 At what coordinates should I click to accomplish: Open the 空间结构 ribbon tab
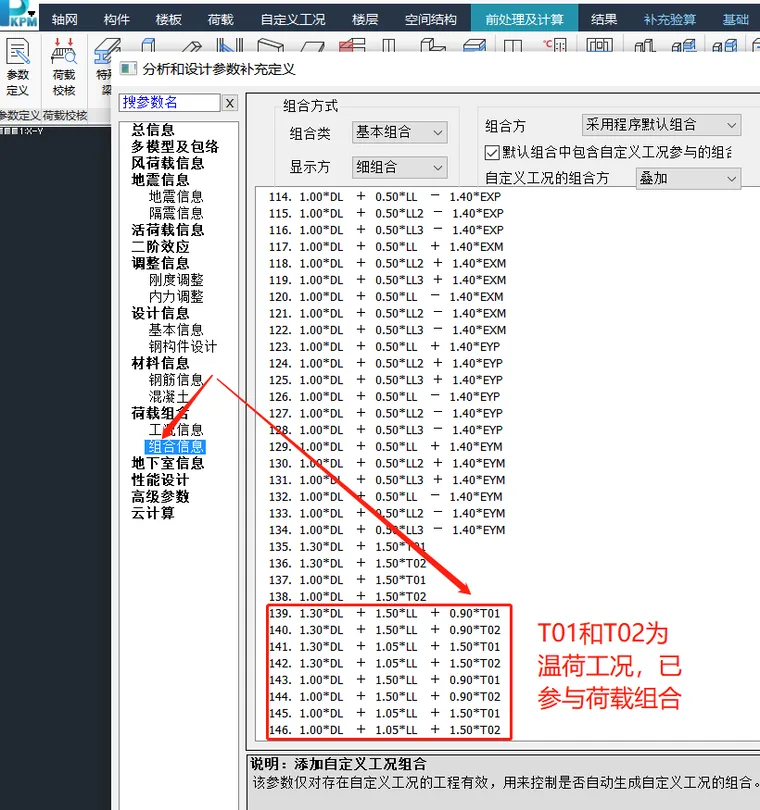430,20
